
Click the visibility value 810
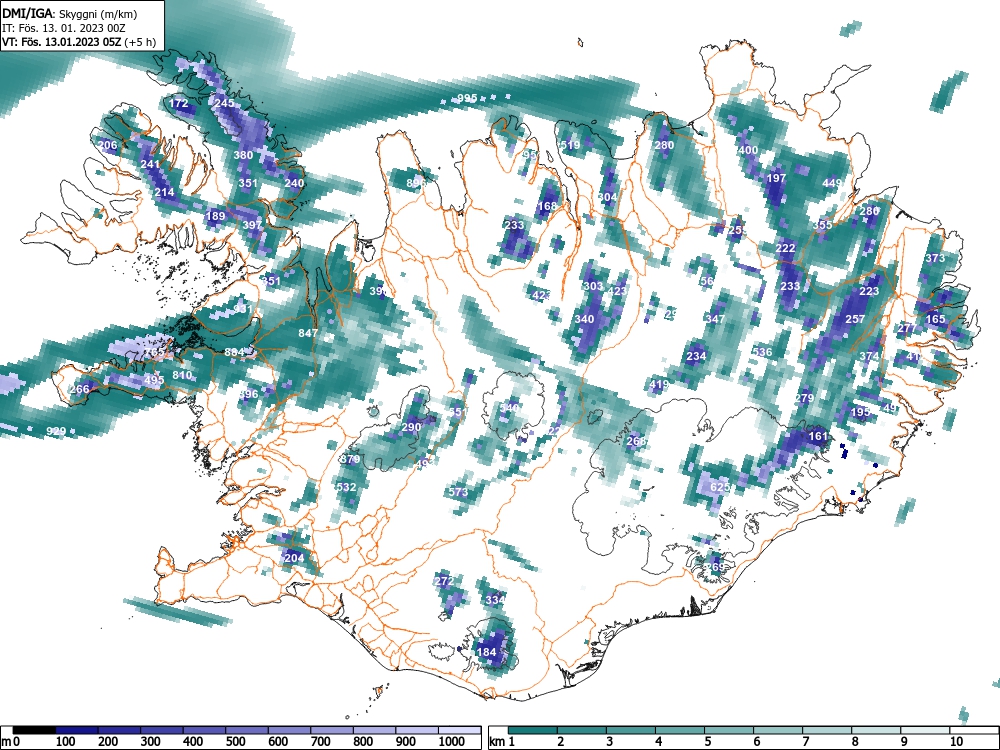182,375
